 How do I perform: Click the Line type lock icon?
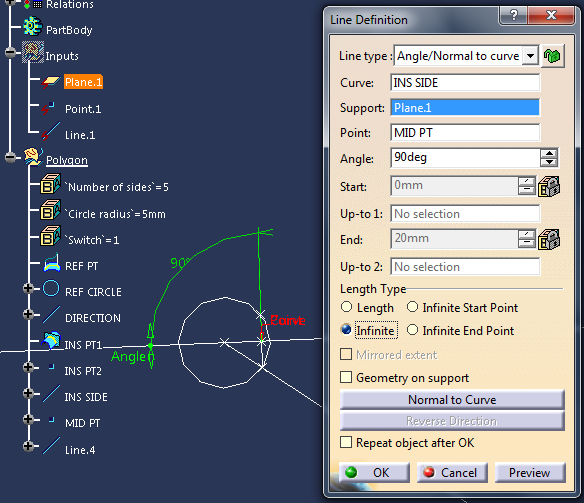553,56
